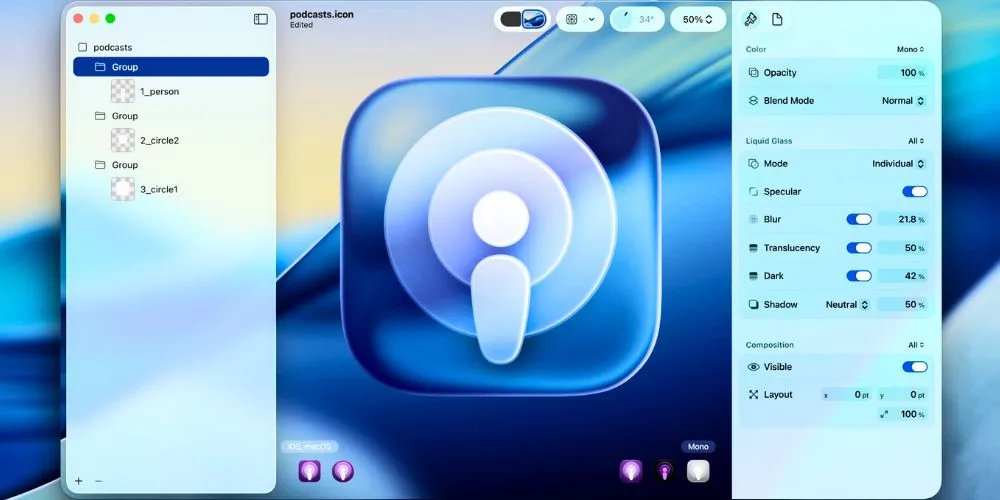Click the folder icon above 2_circle2
1000x500 pixels.
[99, 115]
